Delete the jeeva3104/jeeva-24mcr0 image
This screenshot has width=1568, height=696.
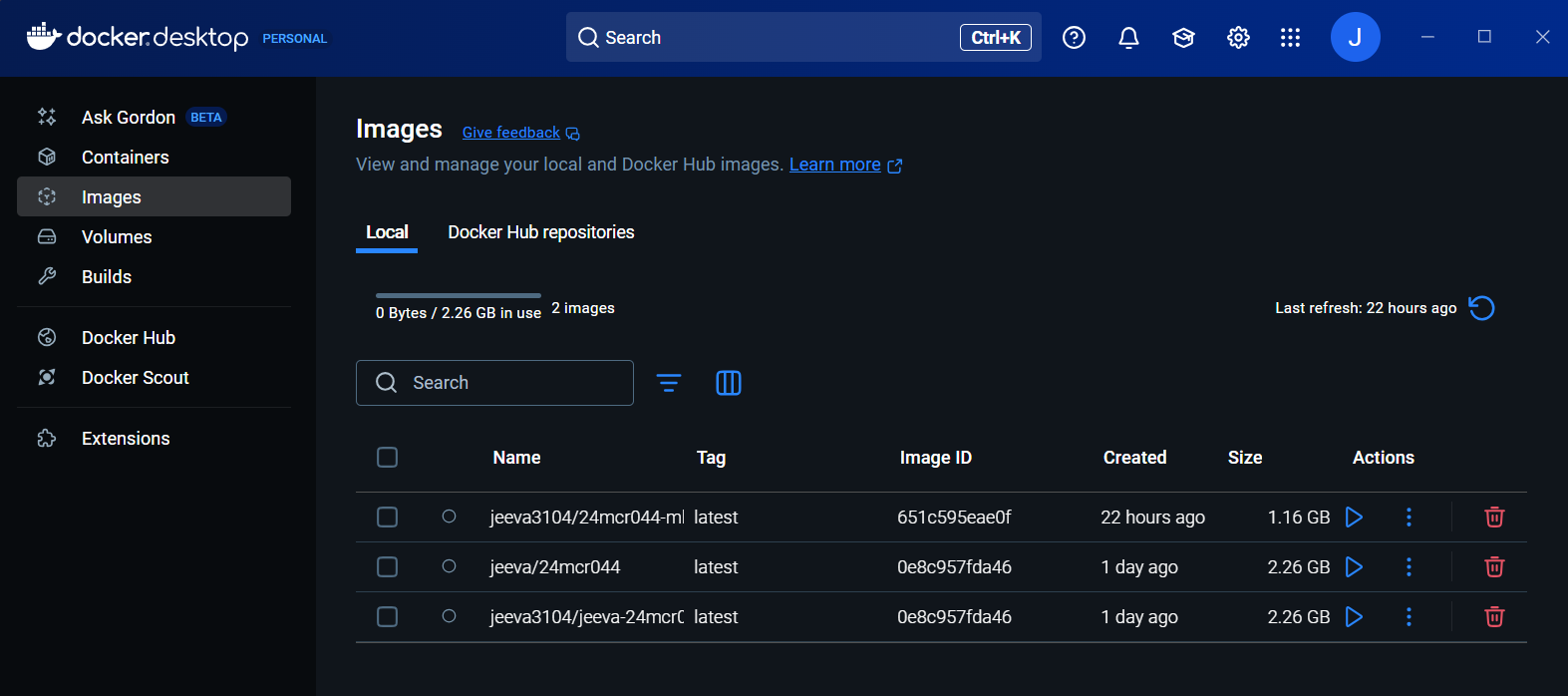[x=1494, y=617]
